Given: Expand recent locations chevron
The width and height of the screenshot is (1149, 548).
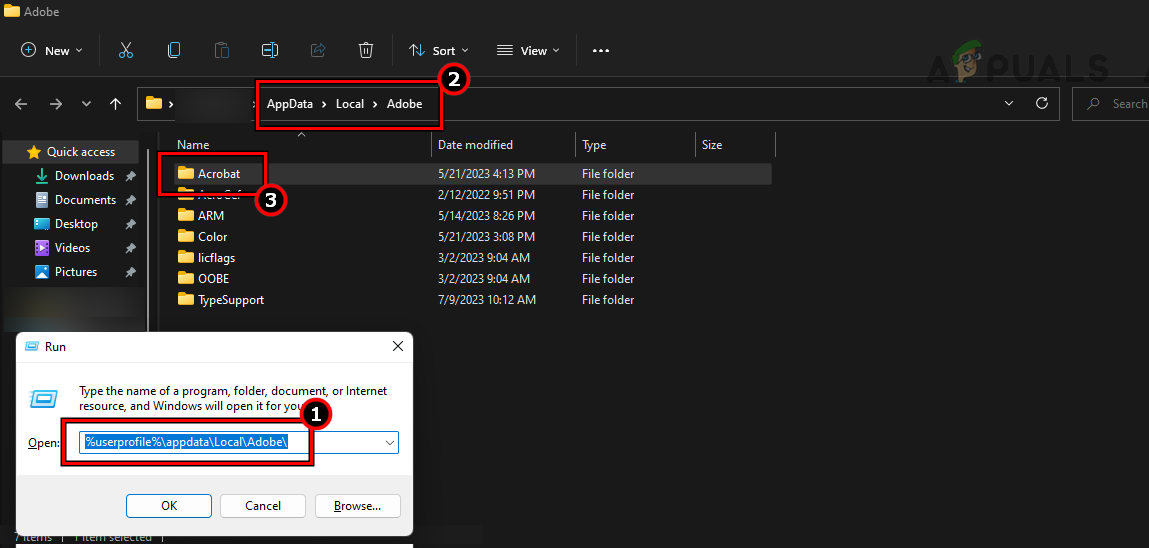Looking at the screenshot, I should (x=86, y=104).
